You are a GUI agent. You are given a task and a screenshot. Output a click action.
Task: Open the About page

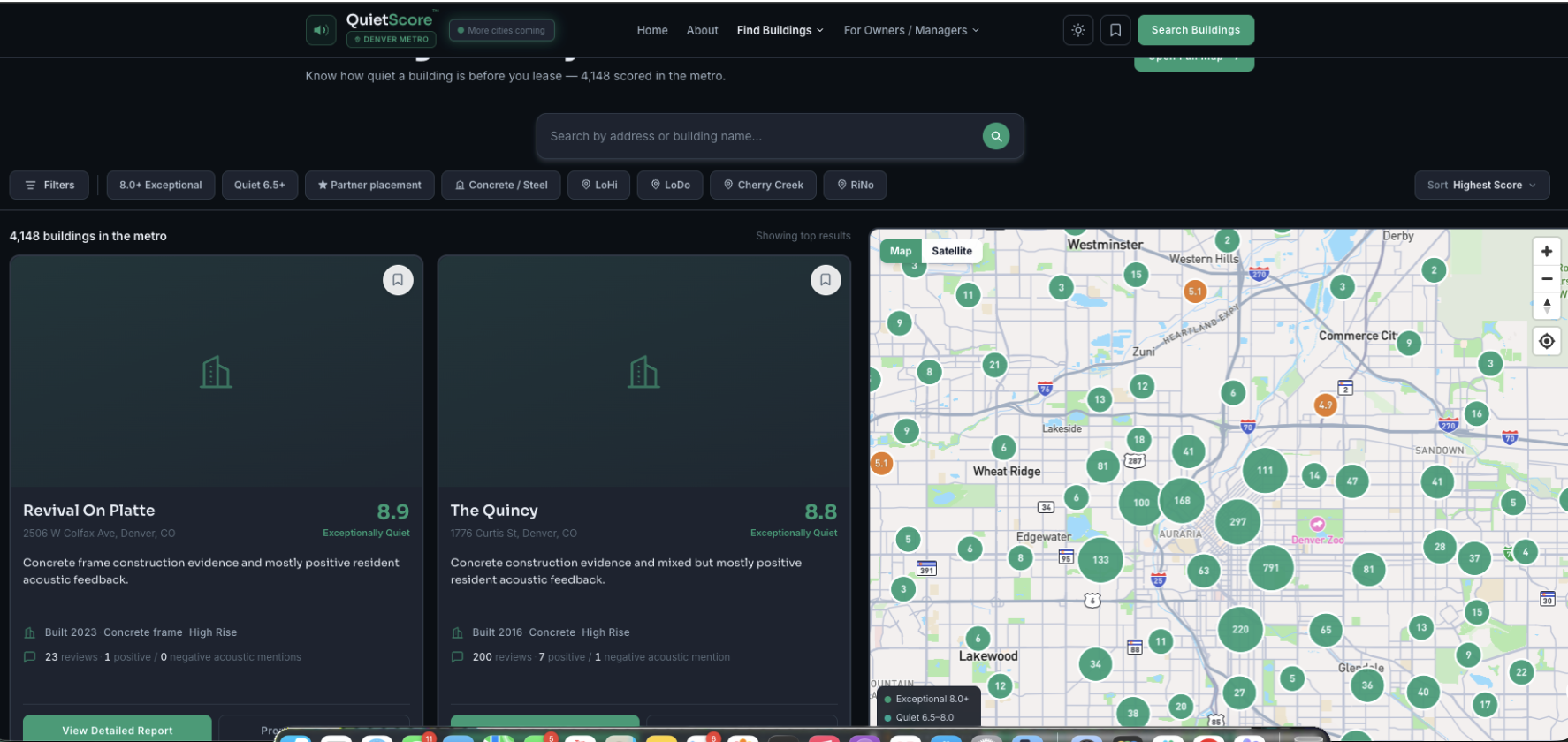point(703,30)
